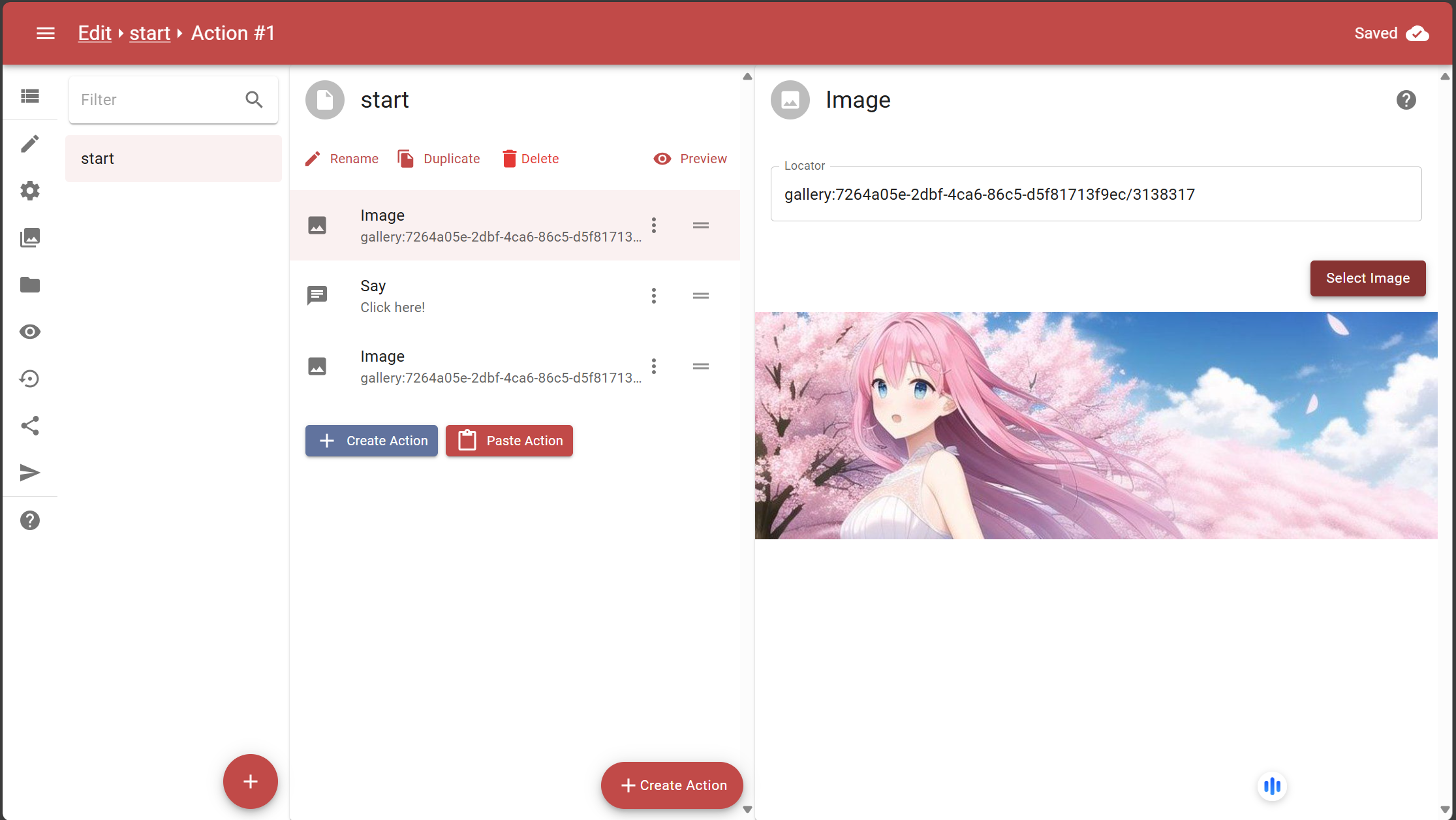The image size is (1456, 820).
Task: Click the start breadcrumb link
Action: [x=149, y=33]
